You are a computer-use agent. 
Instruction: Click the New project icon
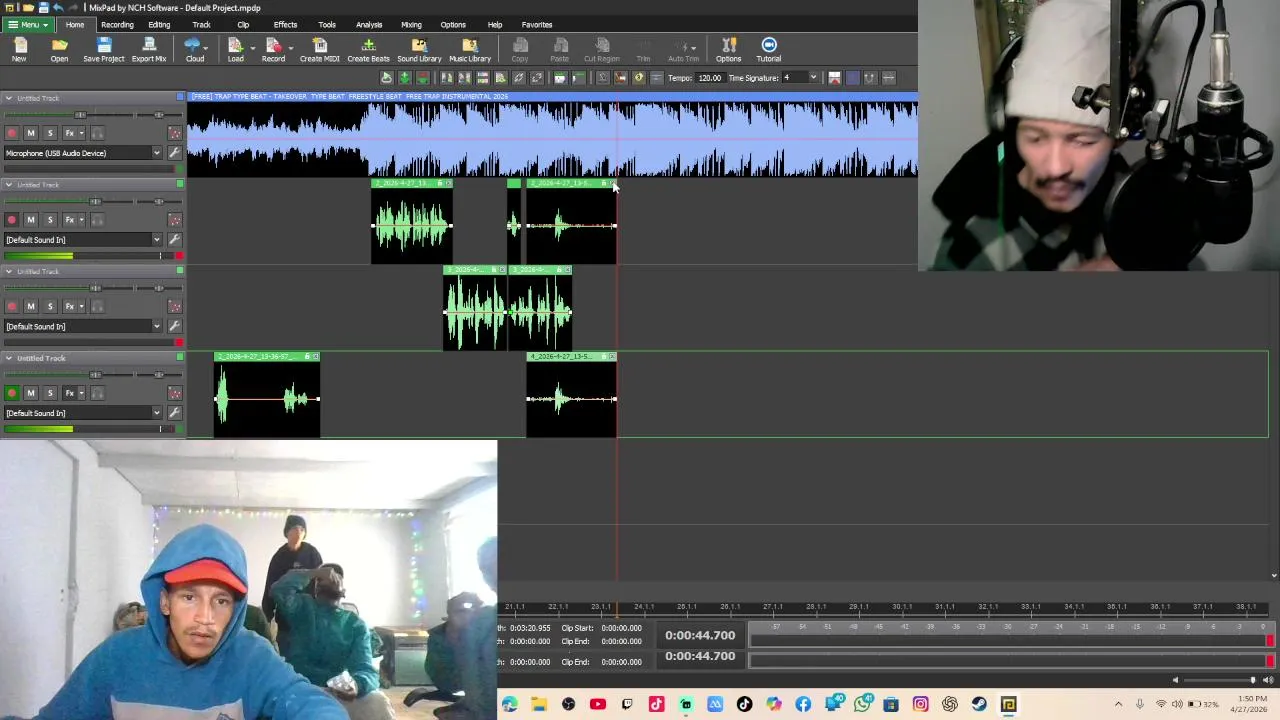pos(19,50)
